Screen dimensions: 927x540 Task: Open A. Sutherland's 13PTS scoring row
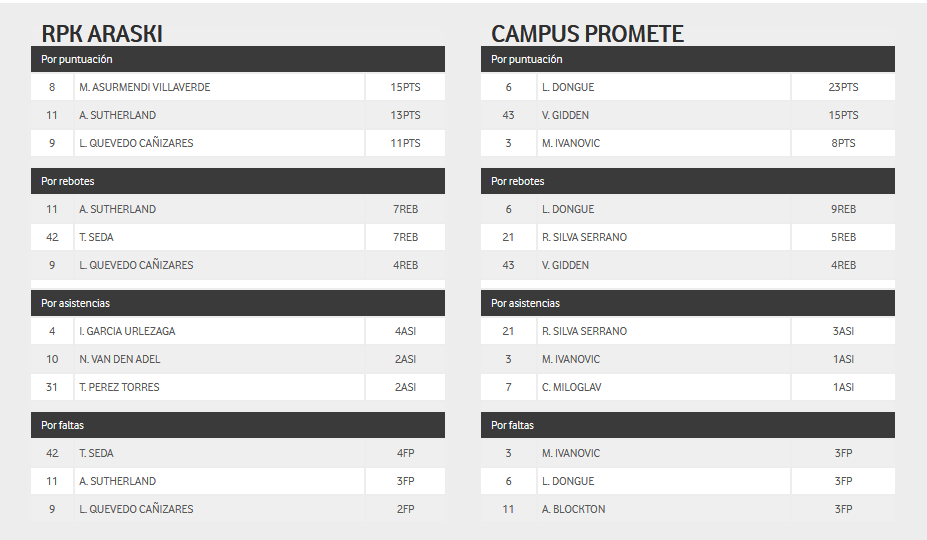[x=238, y=115]
